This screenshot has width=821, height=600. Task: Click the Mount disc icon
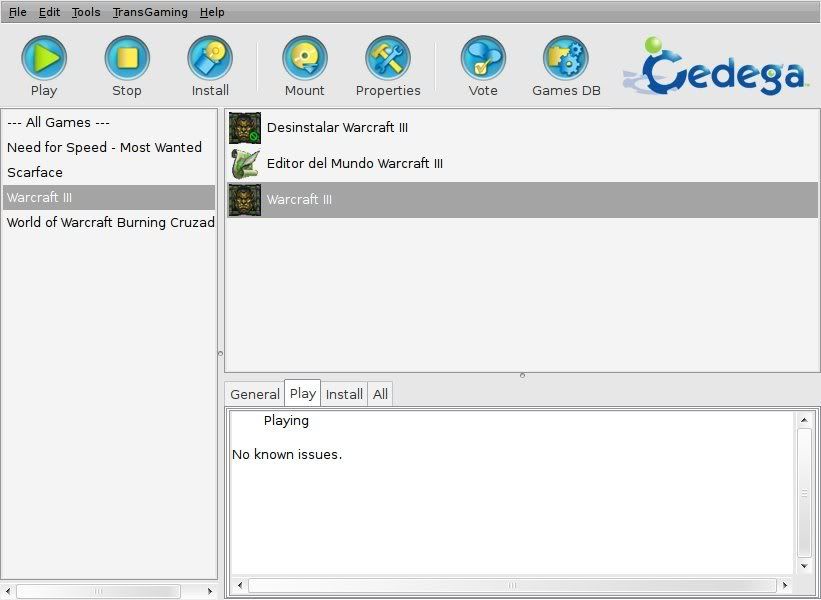coord(305,58)
